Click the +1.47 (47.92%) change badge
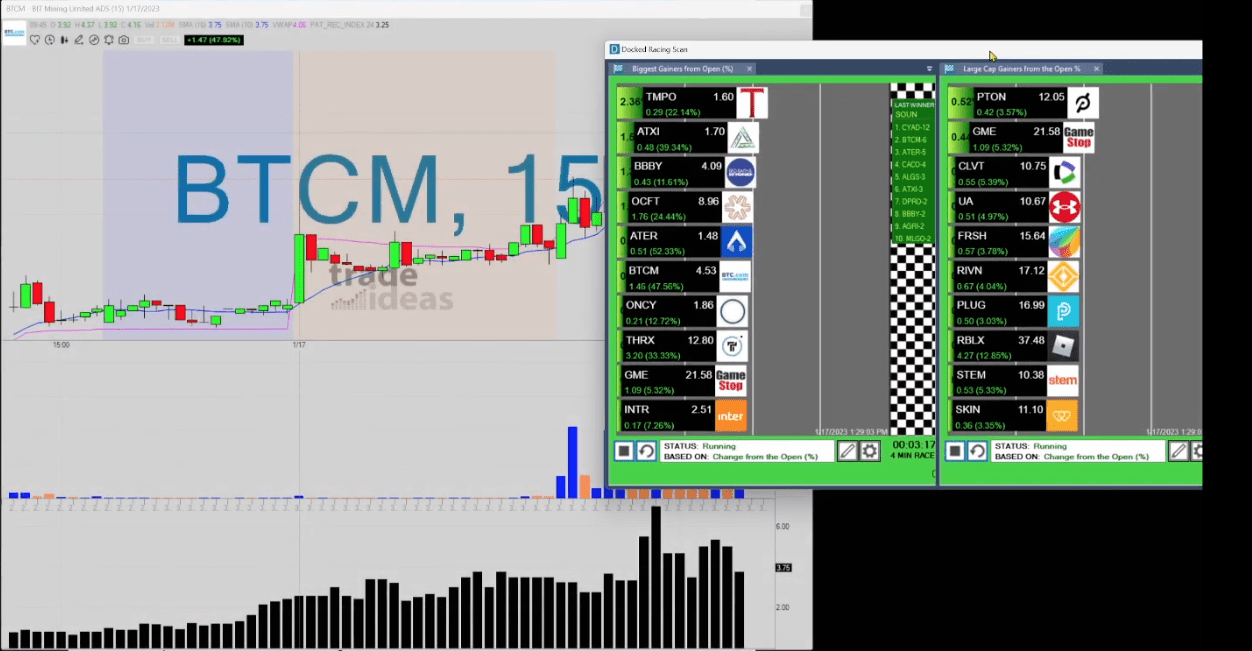Image resolution: width=1252 pixels, height=651 pixels. [214, 40]
